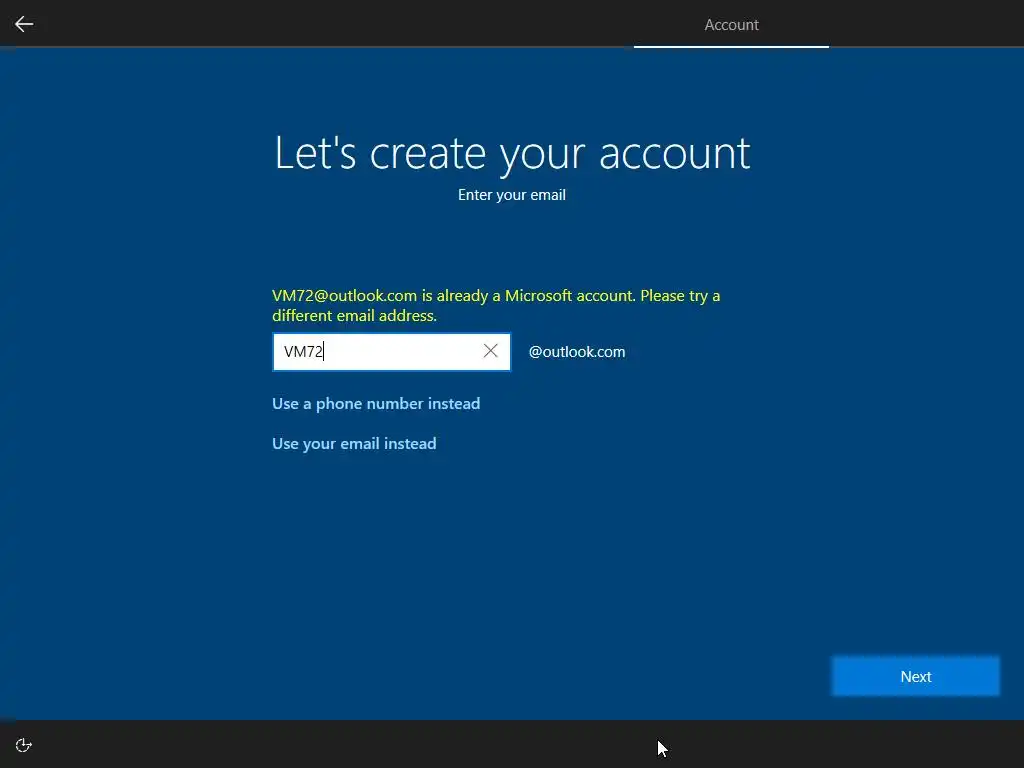Screen dimensions: 1024x768
Task: Clear the email field with the X icon
Action: [490, 351]
